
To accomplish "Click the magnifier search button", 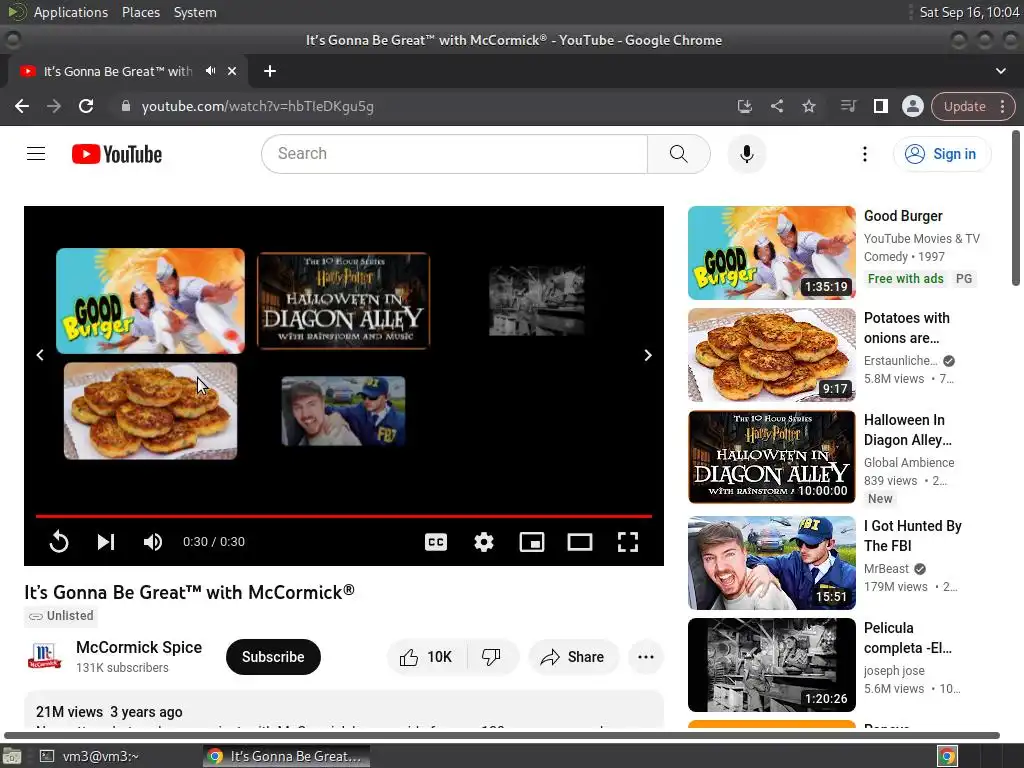I will click(679, 154).
